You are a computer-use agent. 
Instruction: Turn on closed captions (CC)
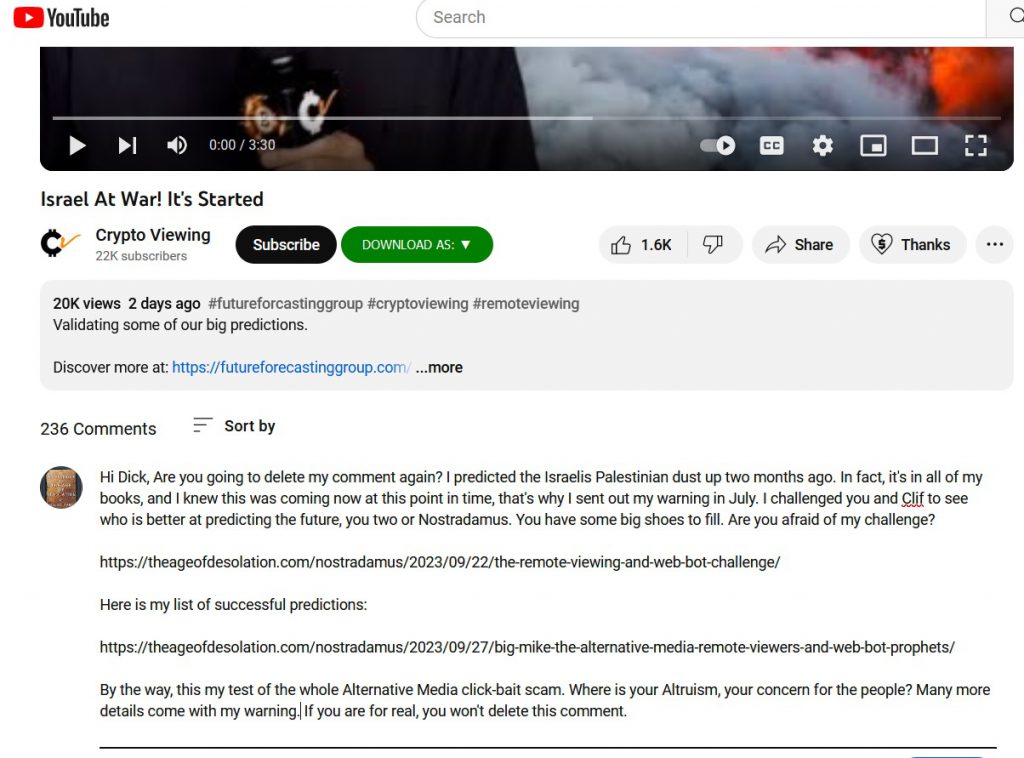[771, 145]
